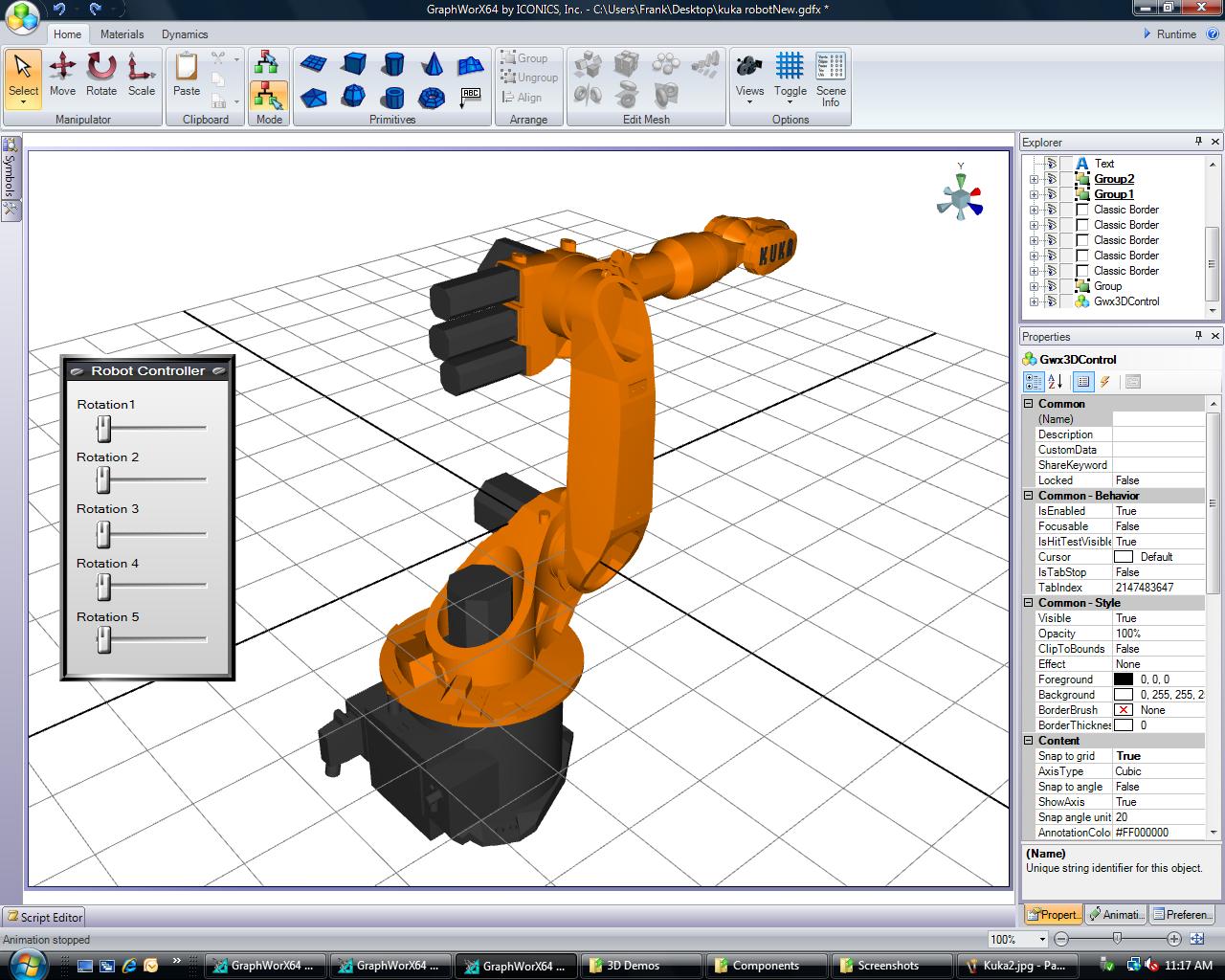Click the Cut scissors icon
The width and height of the screenshot is (1225, 980).
[x=218, y=58]
